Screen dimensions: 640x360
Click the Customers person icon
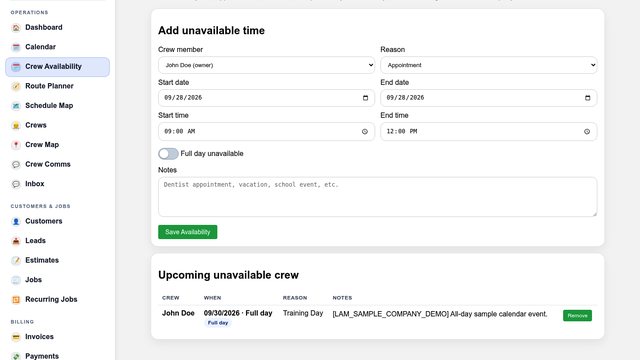tap(16, 221)
